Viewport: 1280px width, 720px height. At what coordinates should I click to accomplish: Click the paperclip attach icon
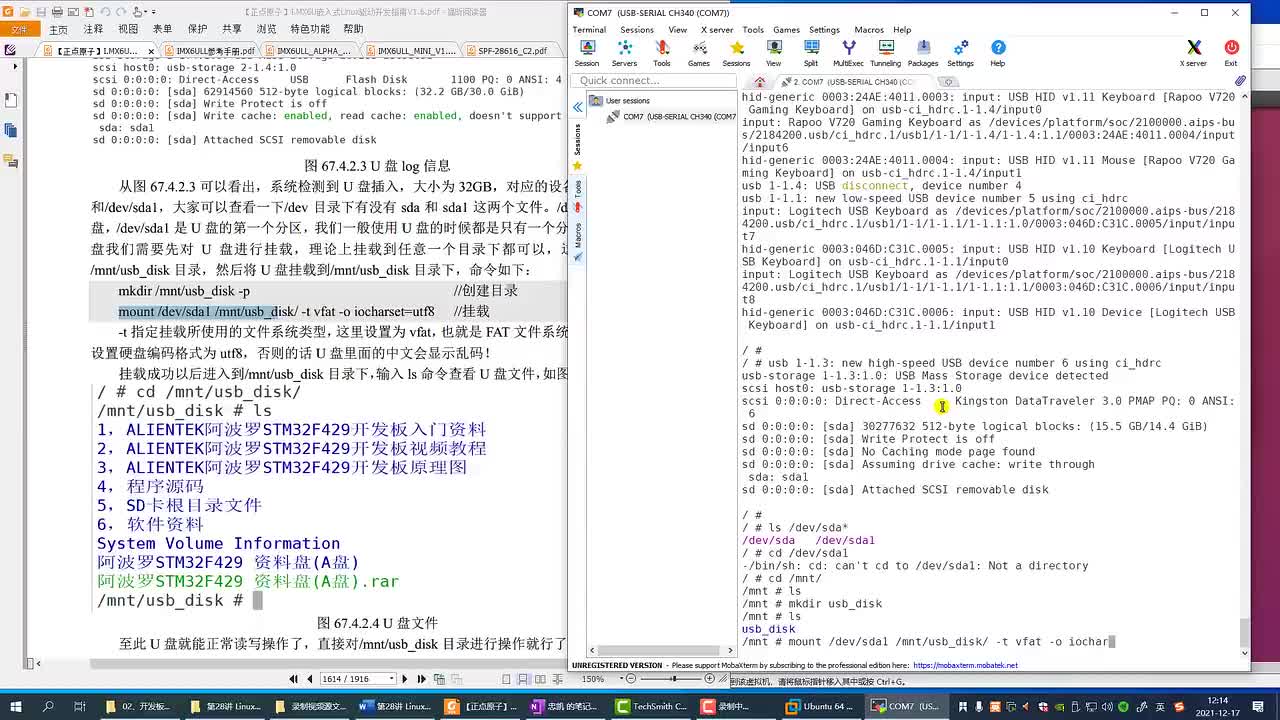tap(1240, 81)
